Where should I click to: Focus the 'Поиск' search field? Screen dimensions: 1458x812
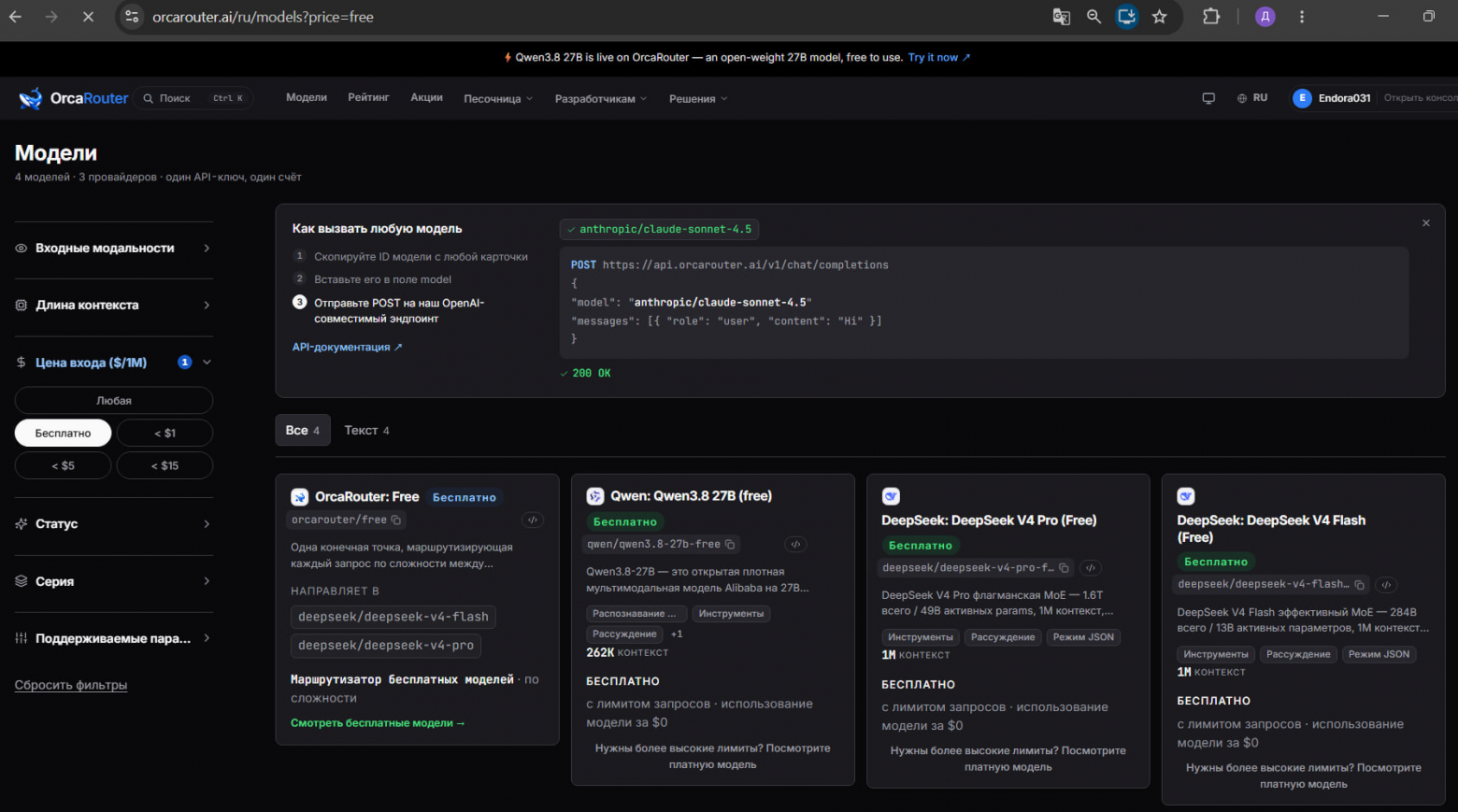pos(193,98)
